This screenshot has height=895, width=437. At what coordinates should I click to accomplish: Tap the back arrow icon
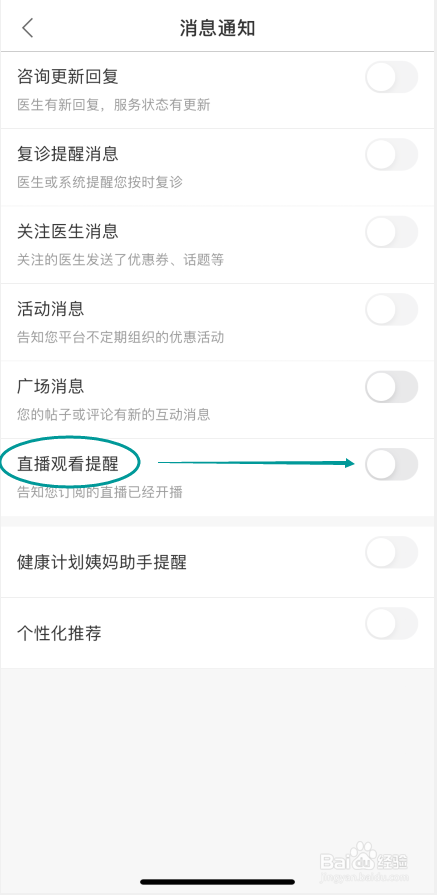(27, 27)
